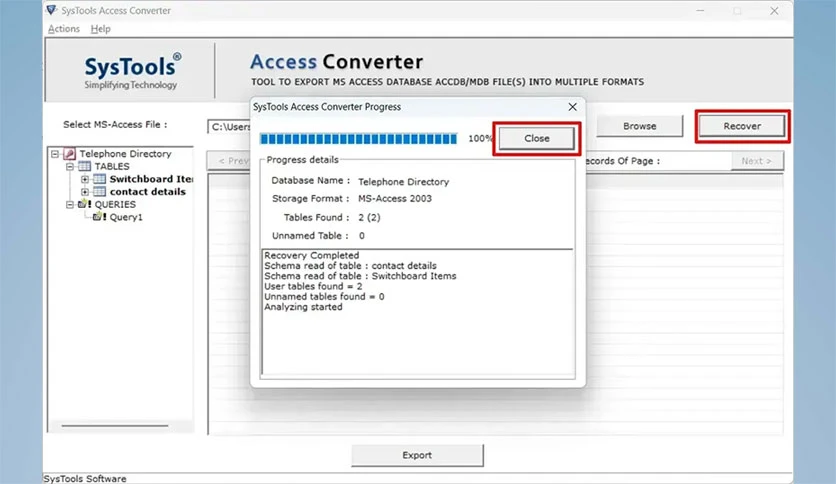
Task: Click the contact details table icon
Action: click(x=100, y=192)
